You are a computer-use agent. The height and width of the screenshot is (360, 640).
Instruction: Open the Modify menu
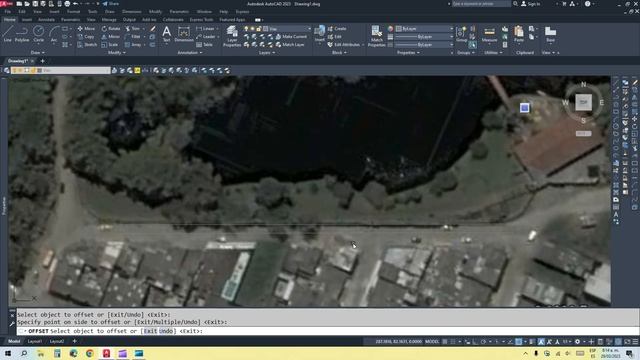(x=155, y=11)
